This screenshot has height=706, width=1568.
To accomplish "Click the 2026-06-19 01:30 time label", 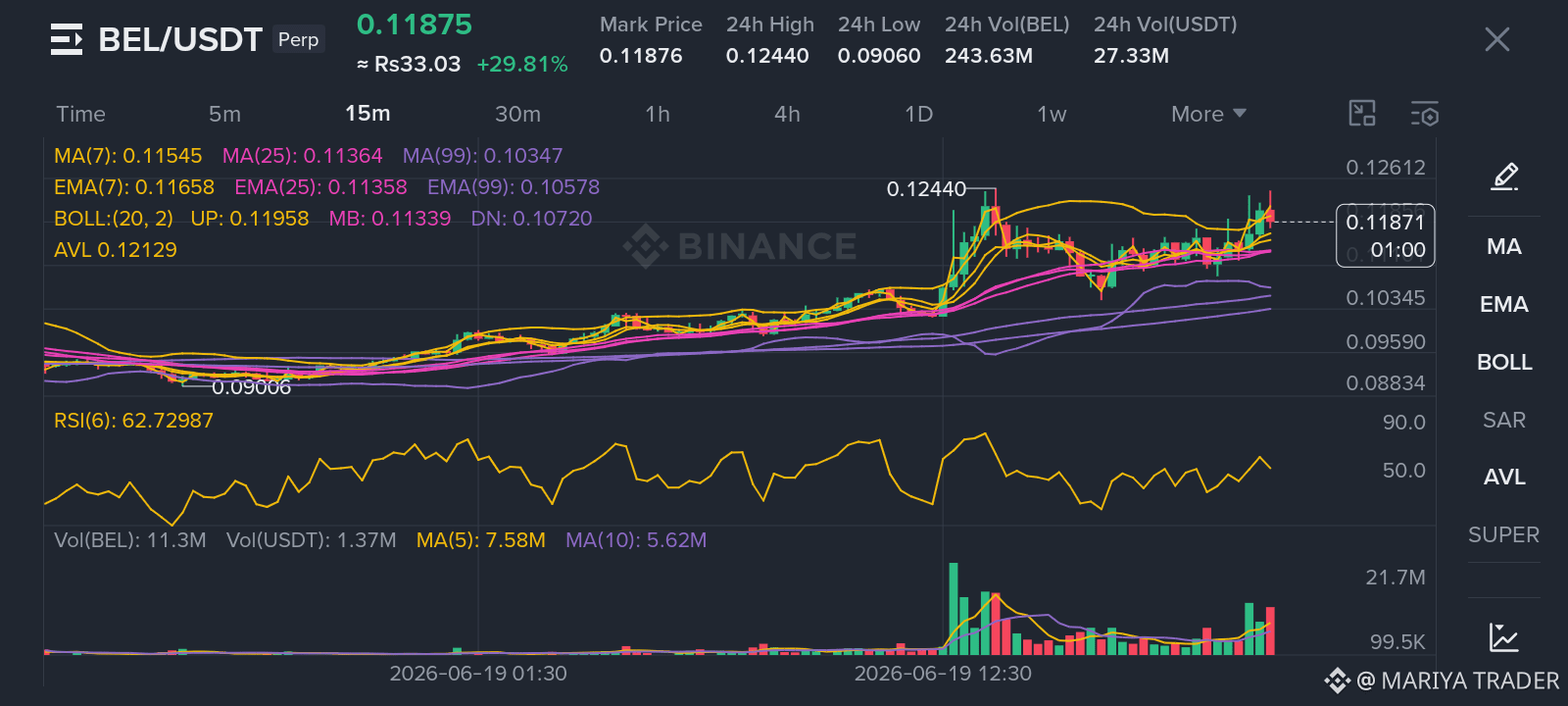I will 478,674.
